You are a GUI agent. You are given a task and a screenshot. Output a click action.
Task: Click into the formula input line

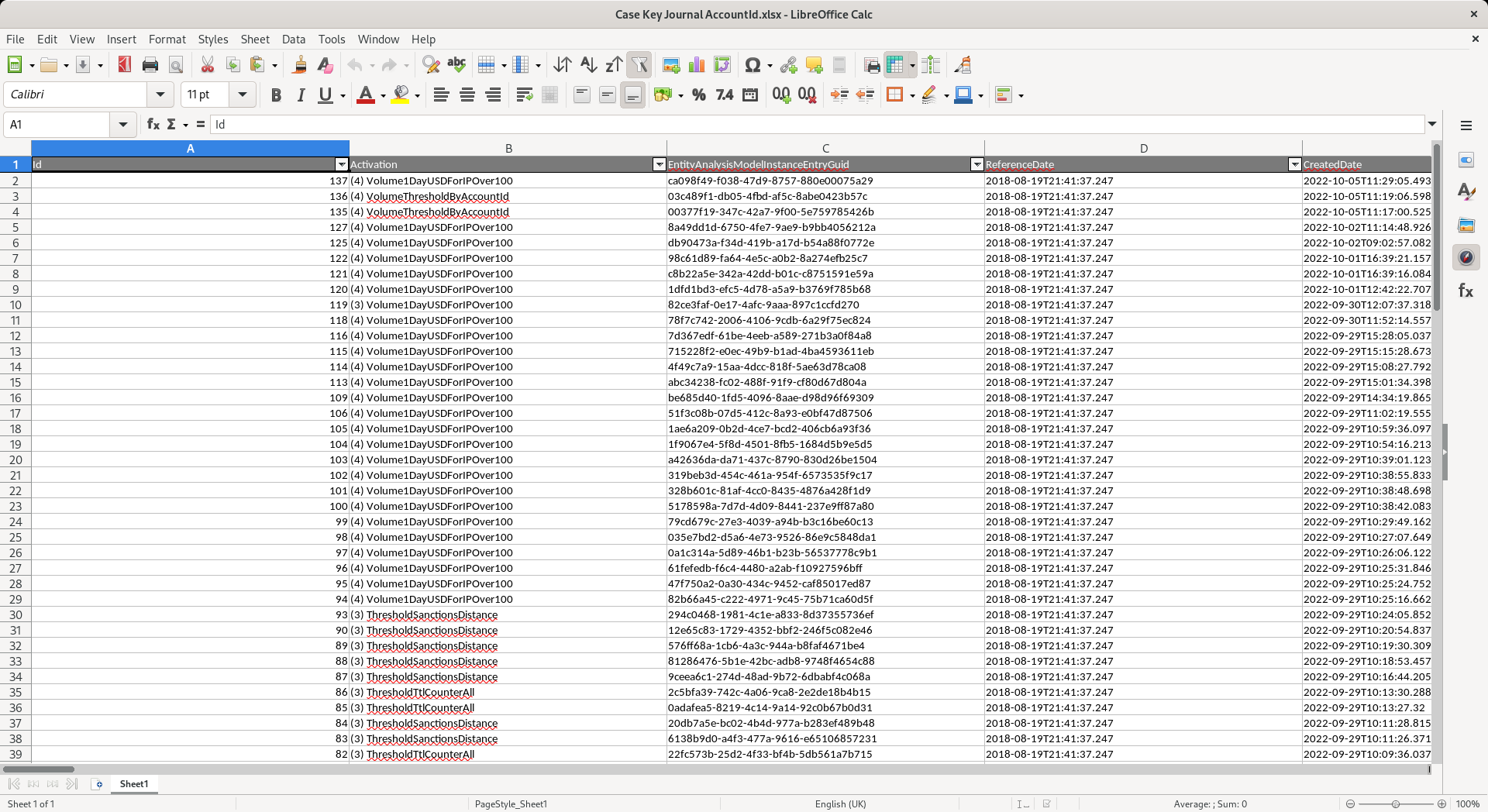point(818,124)
